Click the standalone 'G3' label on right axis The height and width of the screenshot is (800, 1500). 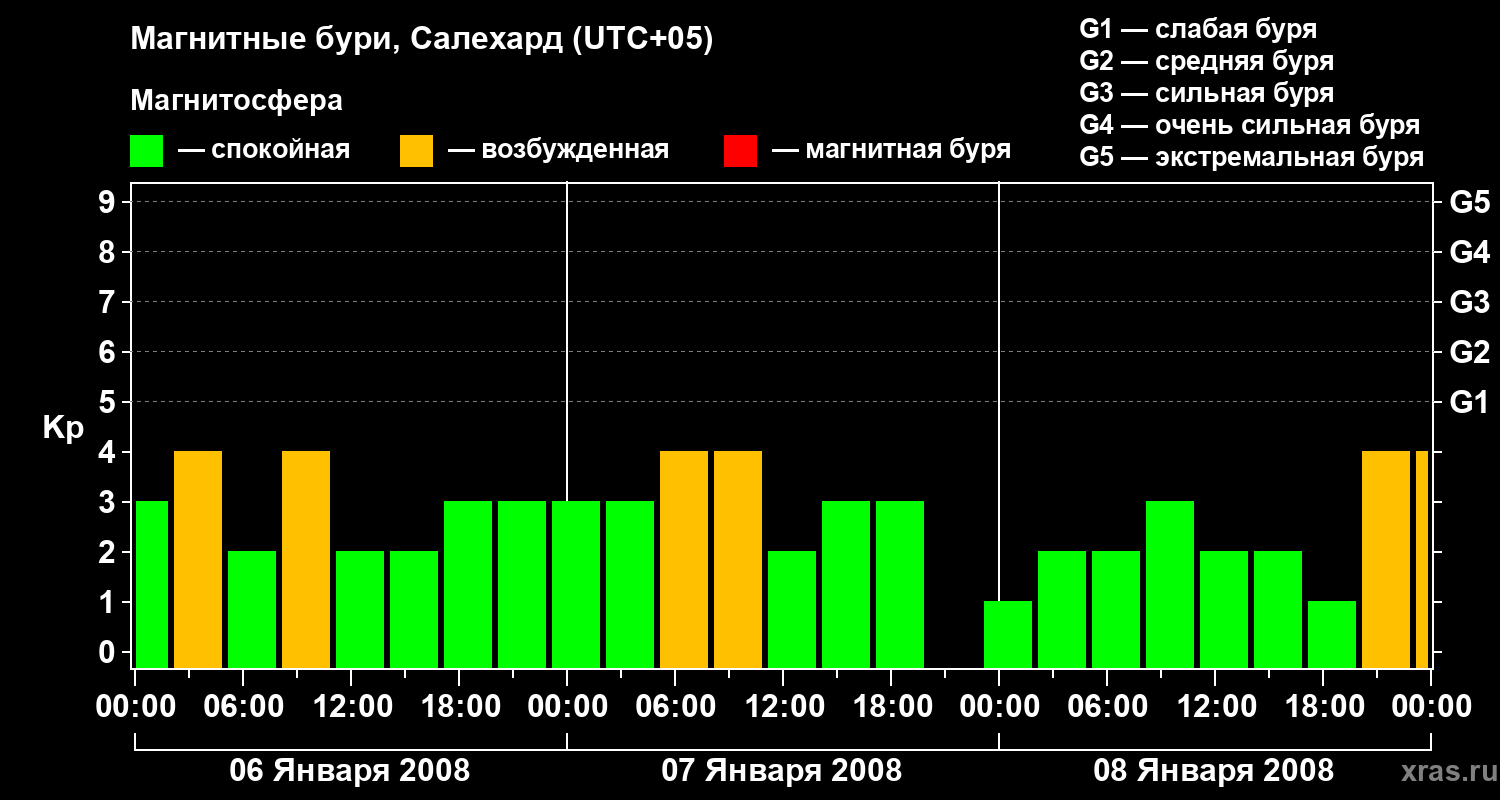pos(1469,303)
